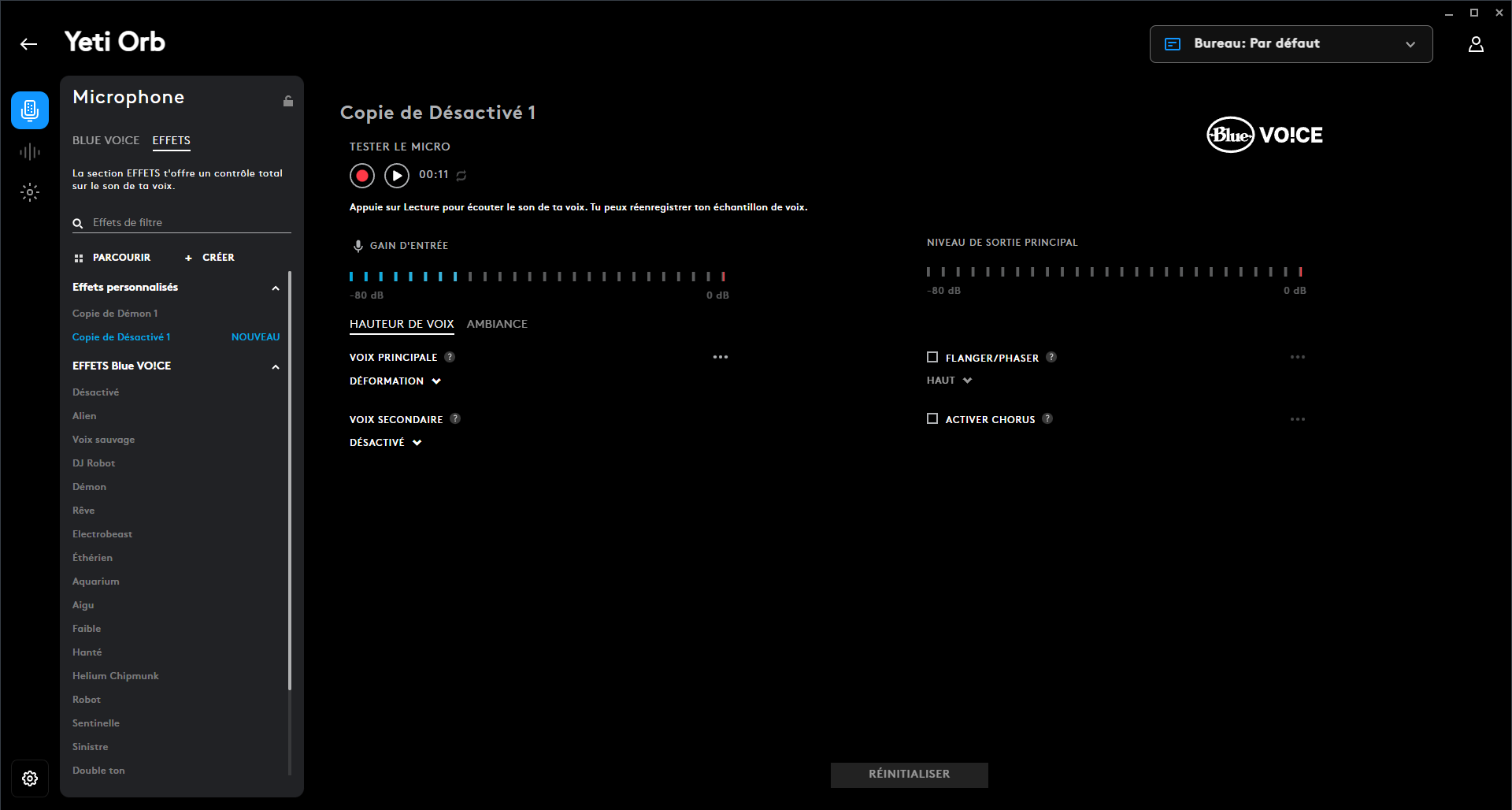Select Copie de Désactivé 1 preset

coord(121,337)
